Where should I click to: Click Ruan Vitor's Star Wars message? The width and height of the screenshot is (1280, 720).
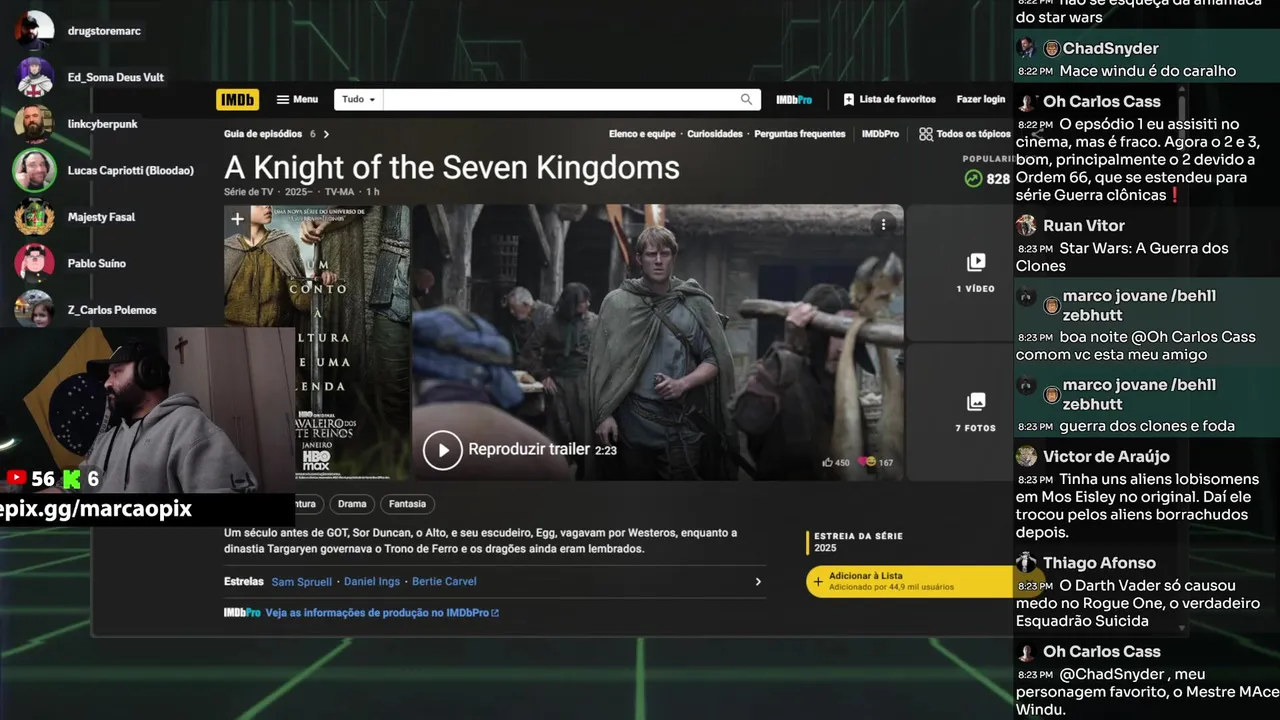tap(1122, 257)
